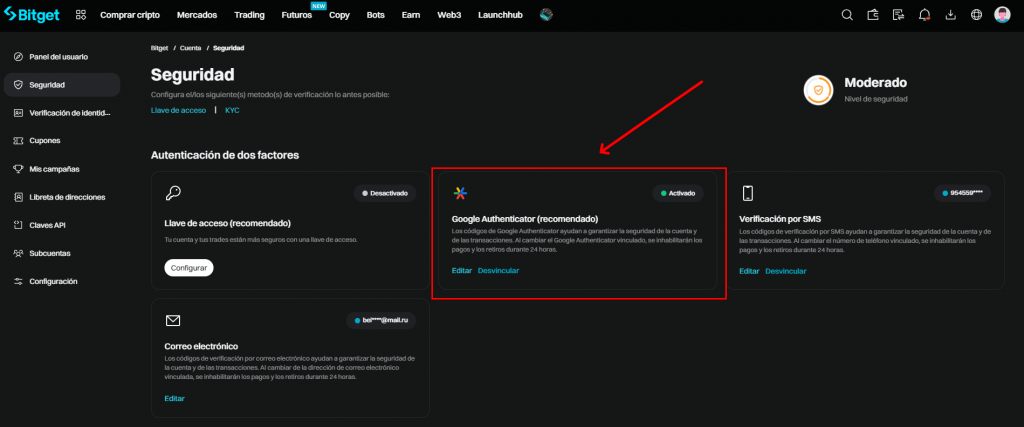
Task: Open Launchhub menu
Action: coord(500,15)
